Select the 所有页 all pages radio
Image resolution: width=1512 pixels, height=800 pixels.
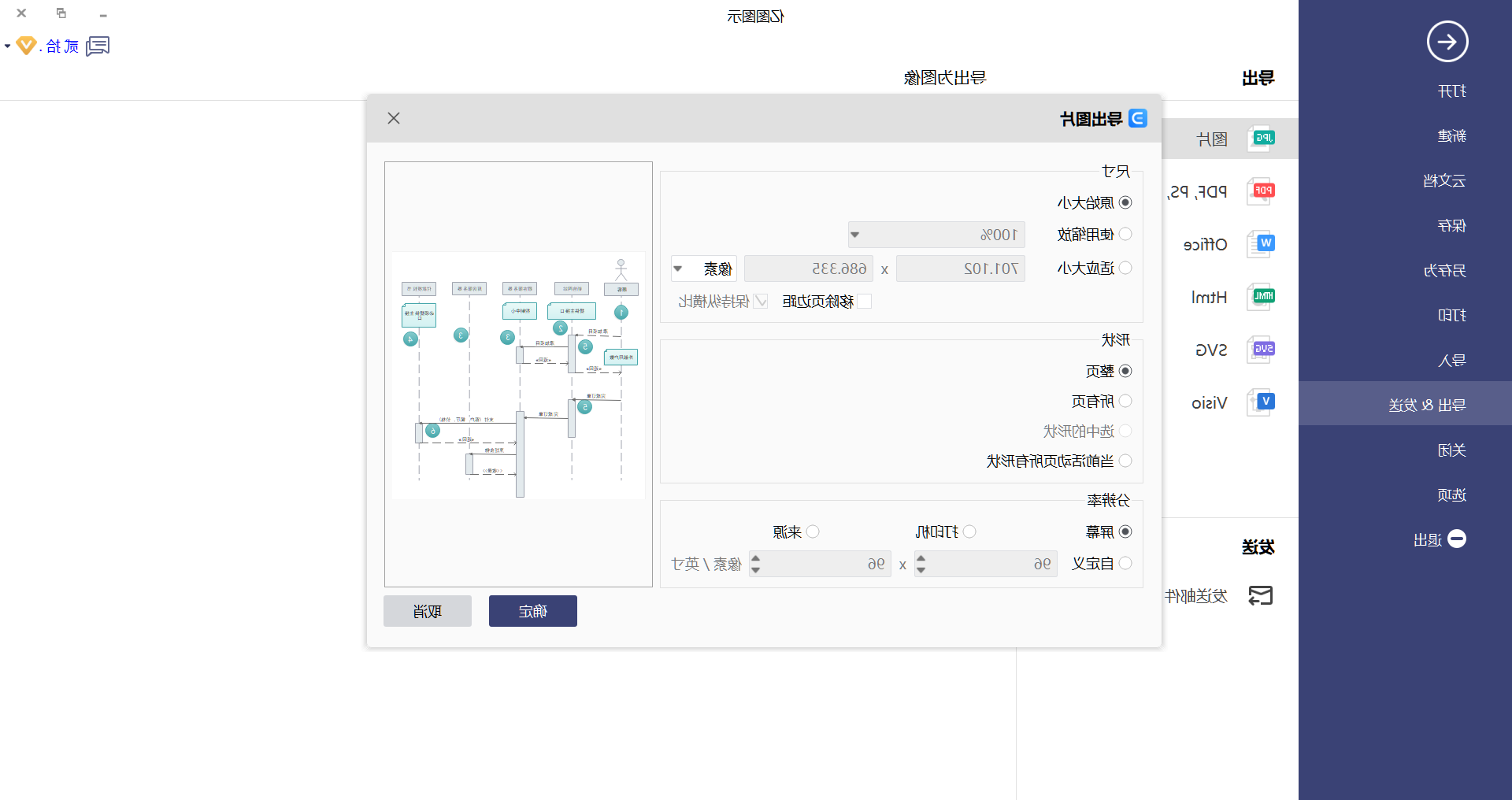pos(1125,401)
